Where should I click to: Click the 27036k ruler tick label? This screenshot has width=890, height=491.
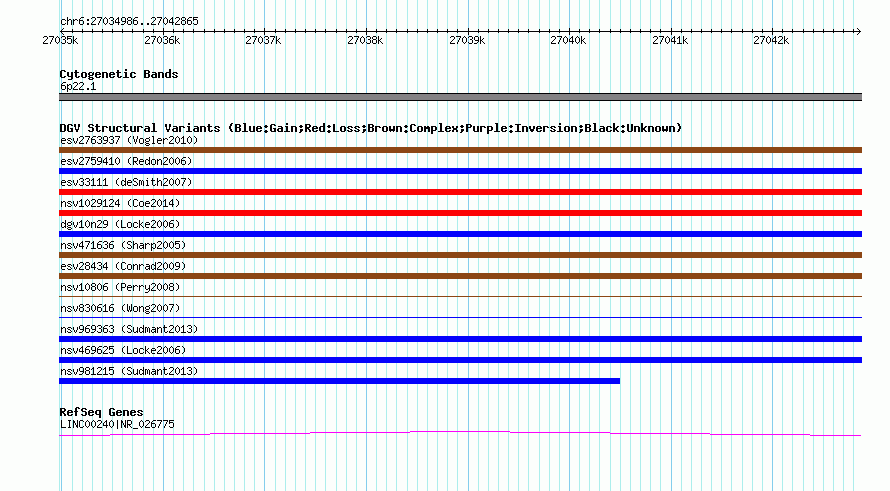(x=162, y=40)
